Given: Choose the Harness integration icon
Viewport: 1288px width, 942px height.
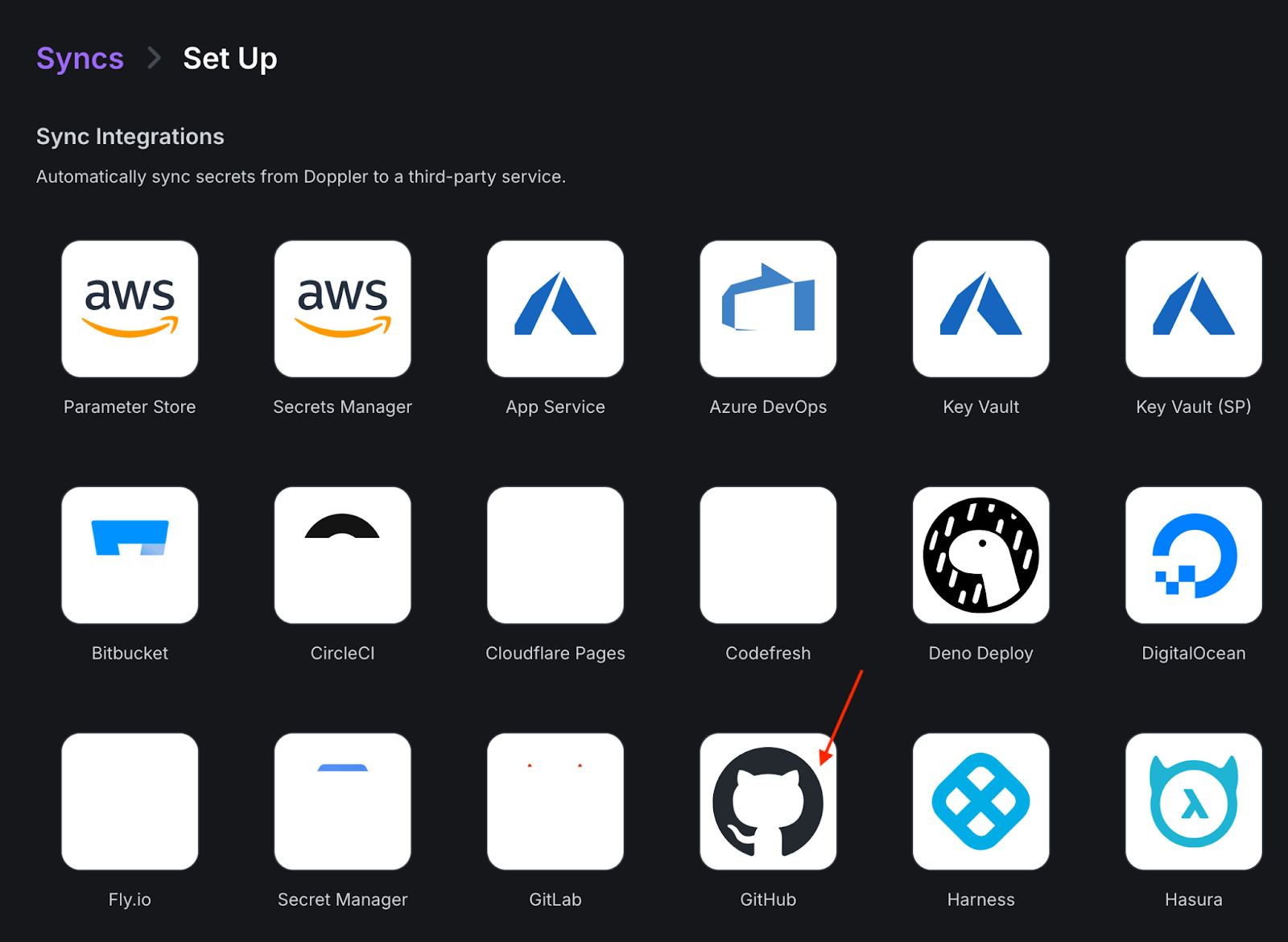Looking at the screenshot, I should [980, 802].
